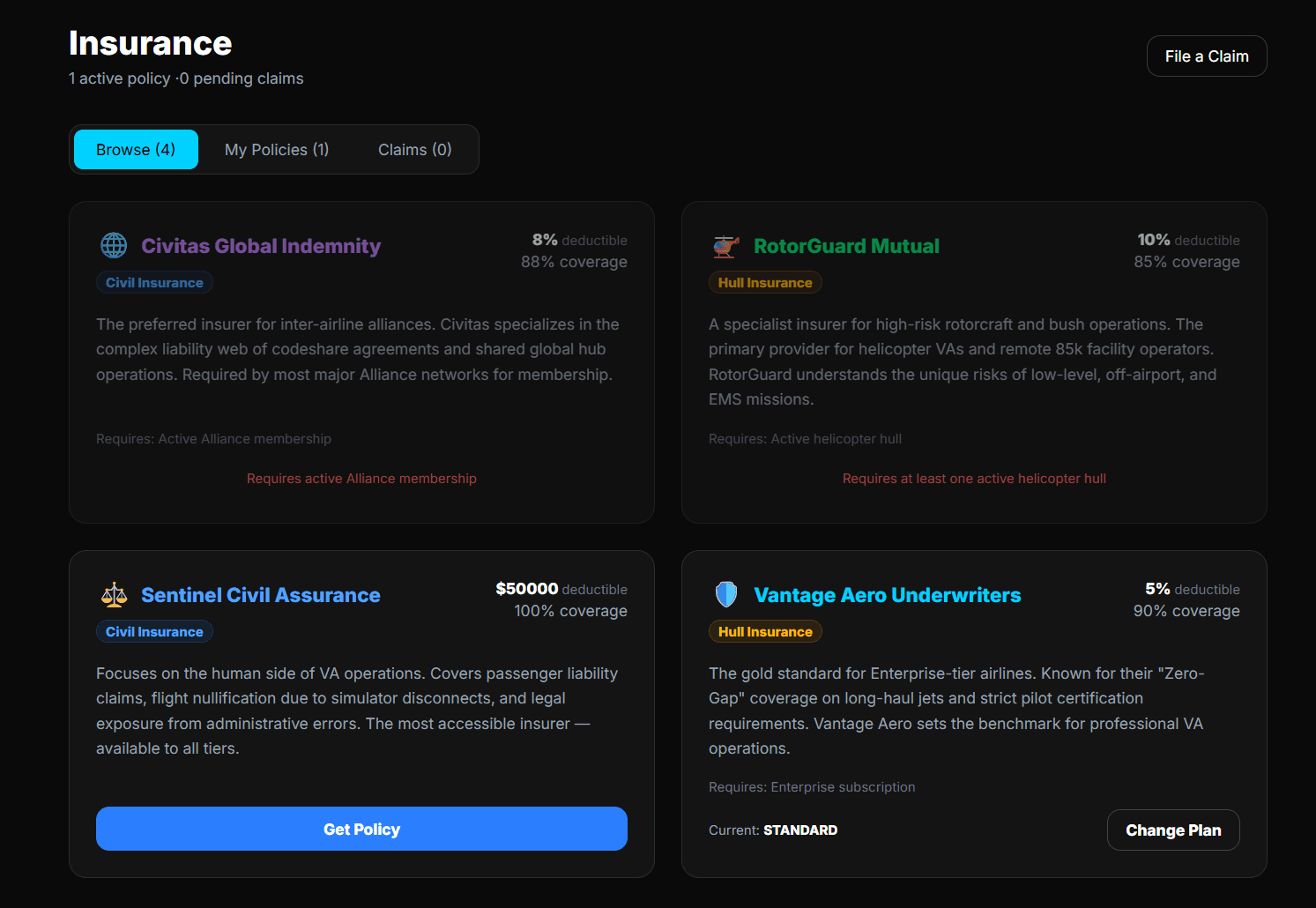Click the "8% deductible" value on Civitas
Screen dimensions: 1316x908
580,240
